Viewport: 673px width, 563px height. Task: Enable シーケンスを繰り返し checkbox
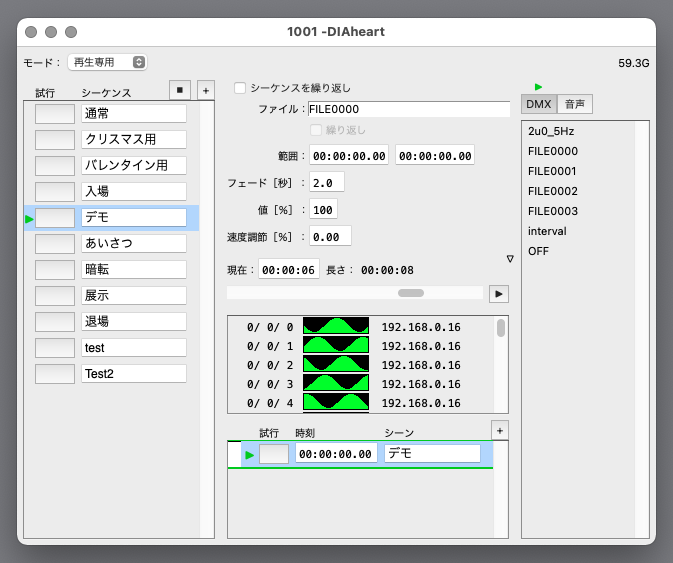pos(240,88)
